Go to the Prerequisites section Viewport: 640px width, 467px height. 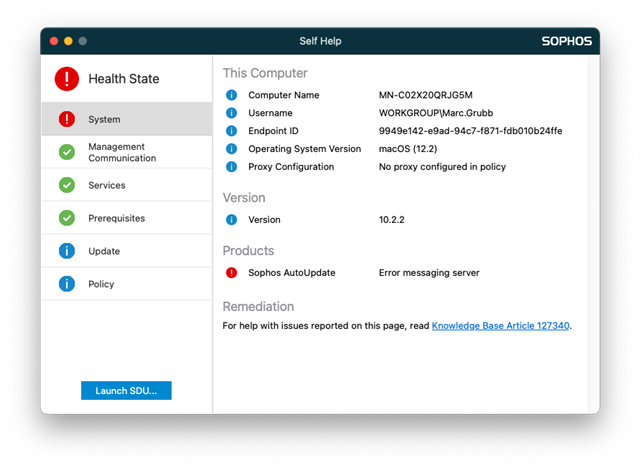point(116,218)
